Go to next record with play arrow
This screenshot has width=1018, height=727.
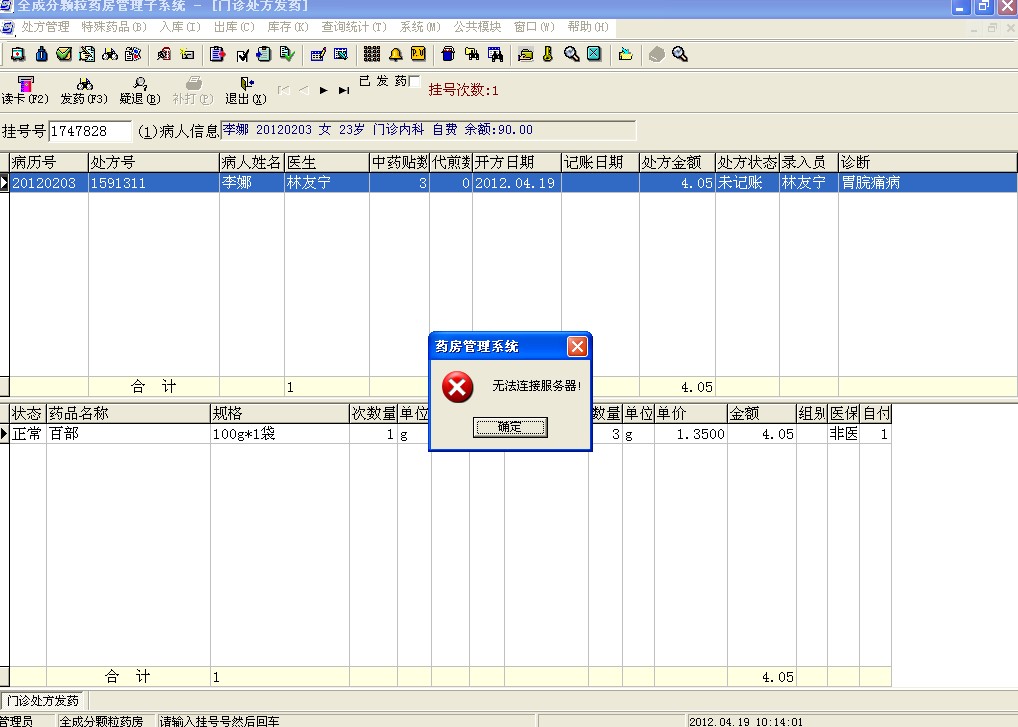point(323,90)
